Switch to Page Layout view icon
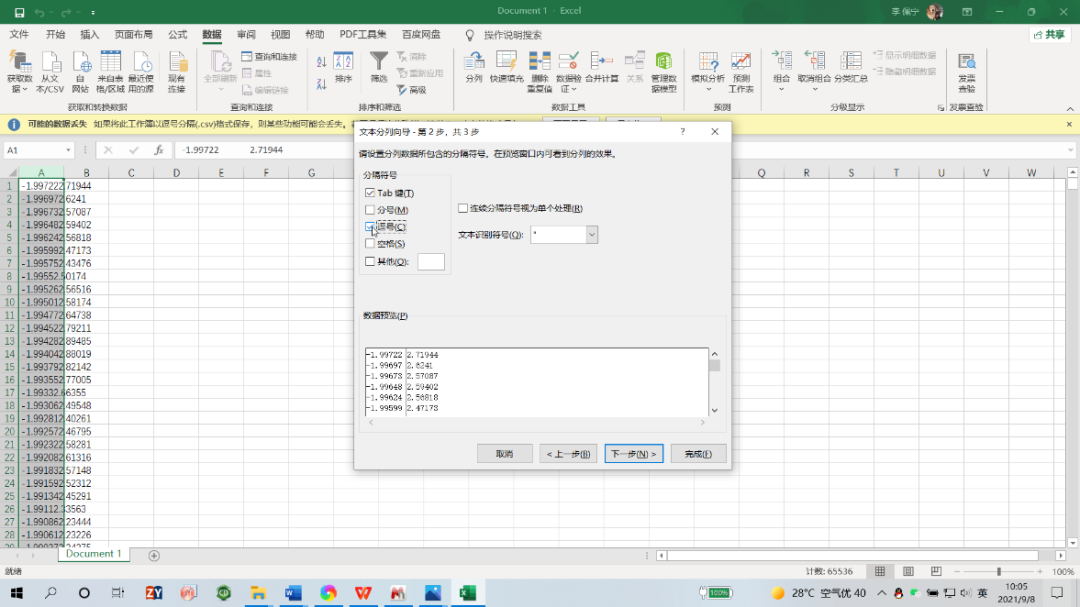1080x607 pixels. (x=908, y=571)
